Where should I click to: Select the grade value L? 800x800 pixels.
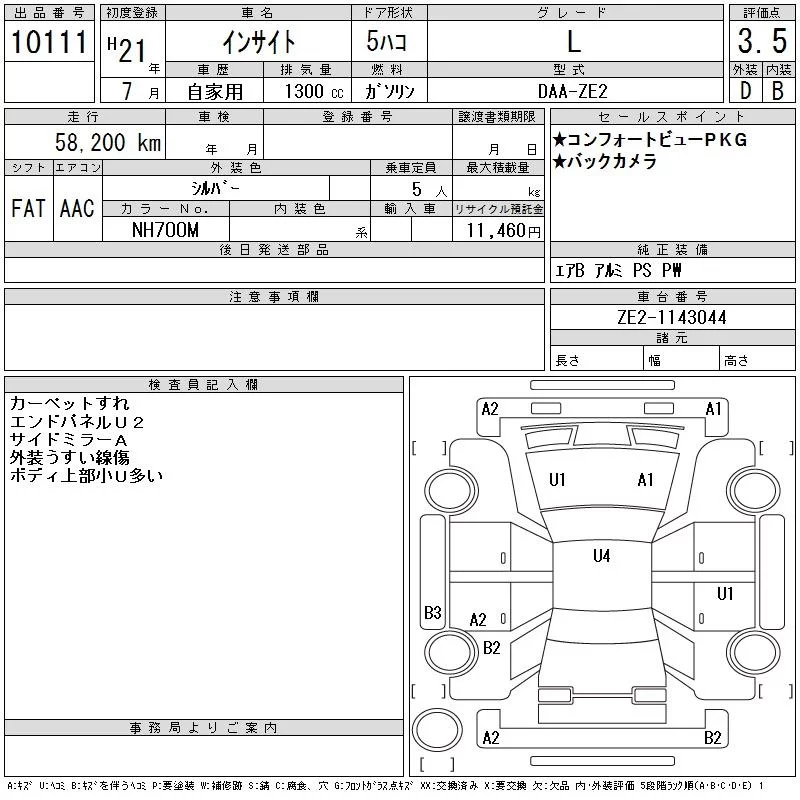(x=574, y=41)
